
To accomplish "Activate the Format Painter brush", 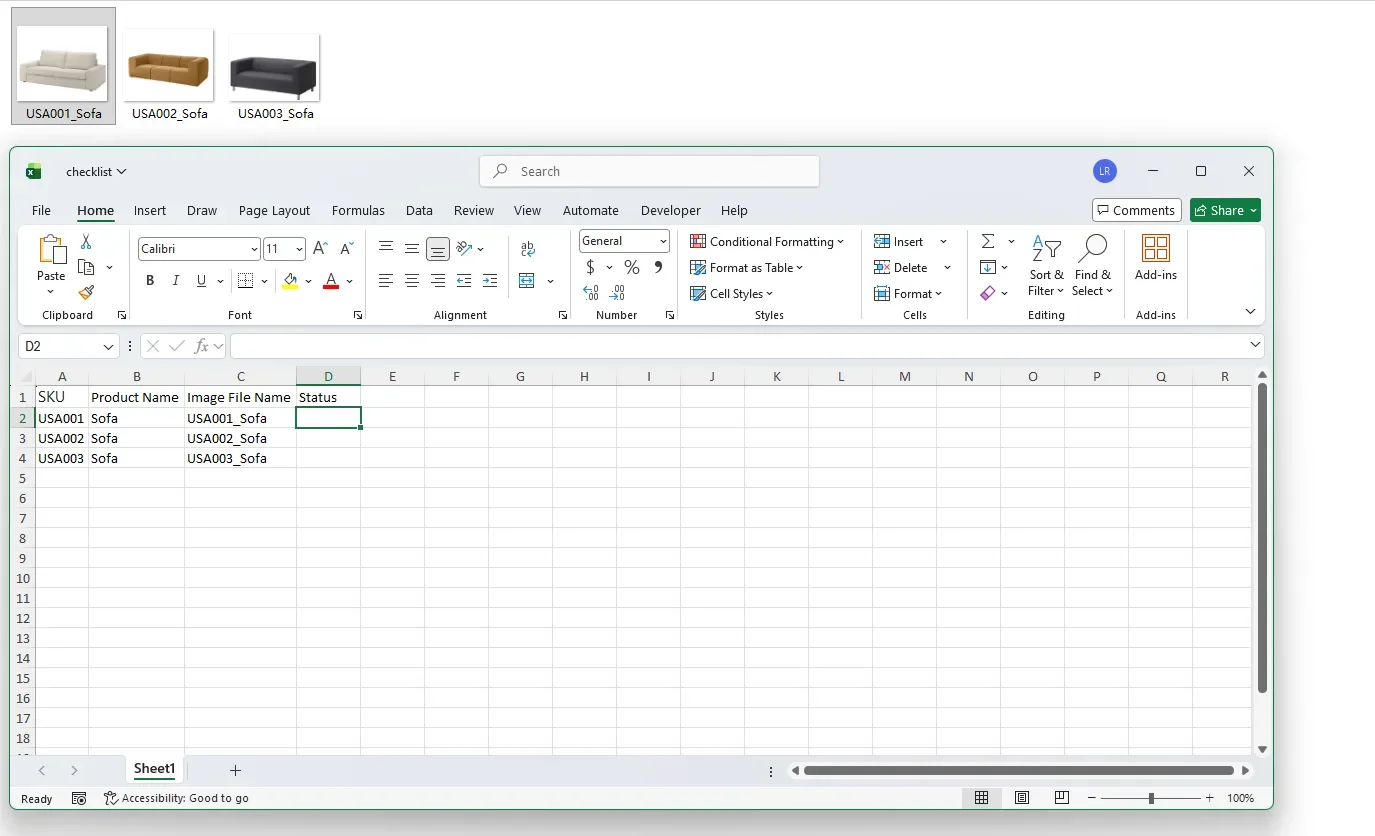I will pos(86,292).
